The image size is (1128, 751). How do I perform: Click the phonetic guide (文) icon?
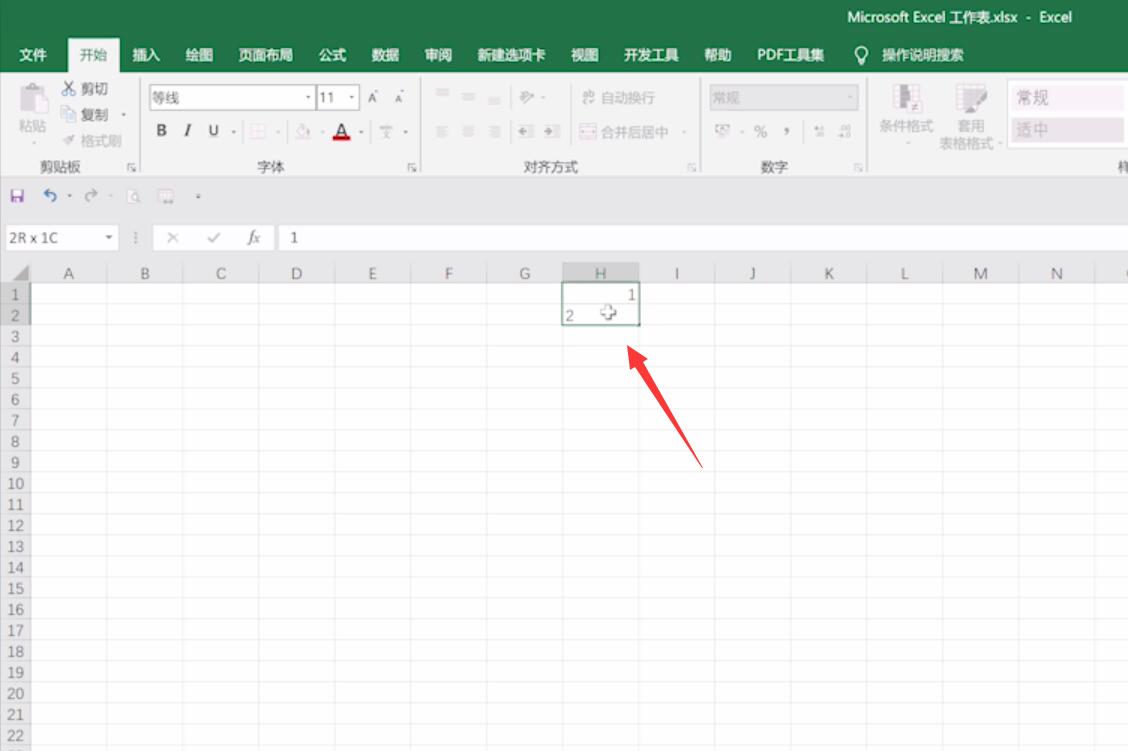[x=386, y=131]
